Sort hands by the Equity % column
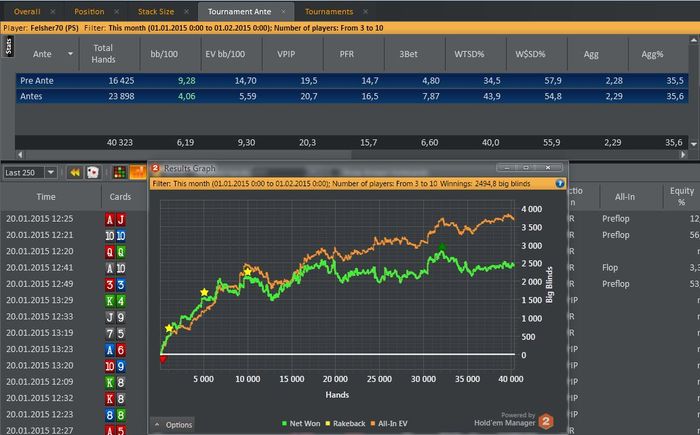 (x=681, y=197)
